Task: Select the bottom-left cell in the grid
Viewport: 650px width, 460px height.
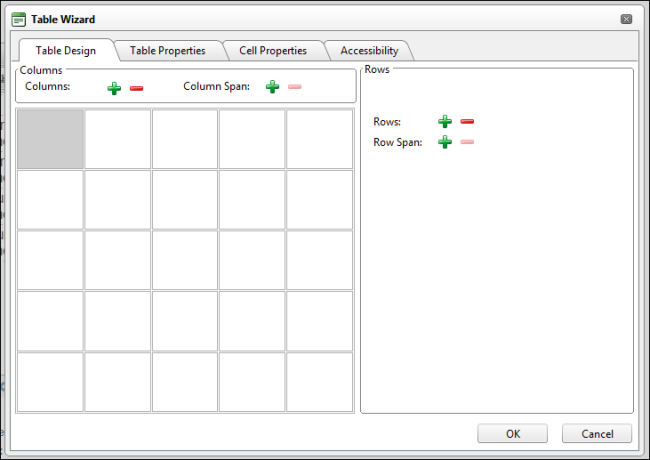Action: (x=50, y=381)
